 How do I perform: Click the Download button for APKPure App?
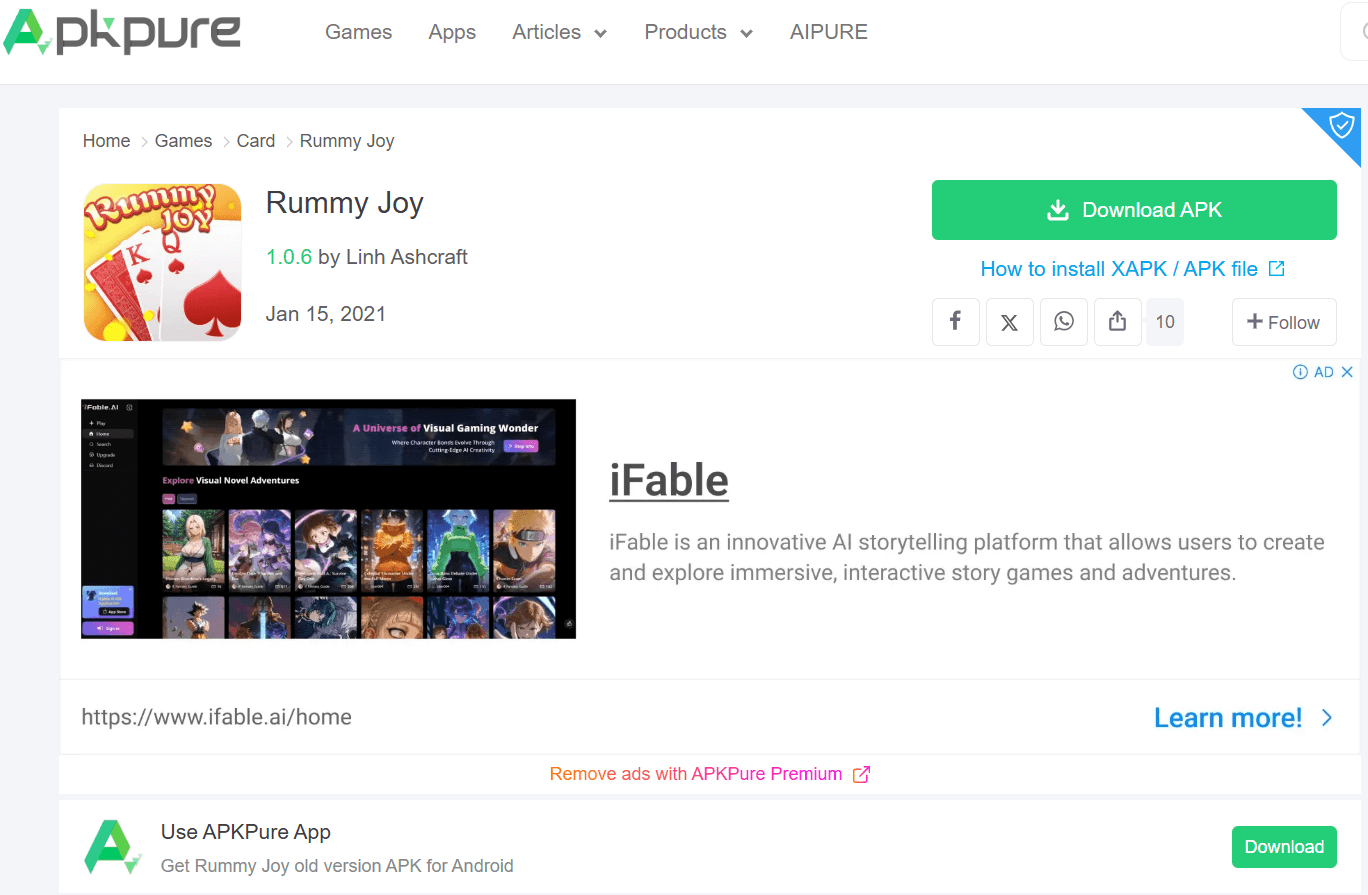coord(1284,847)
